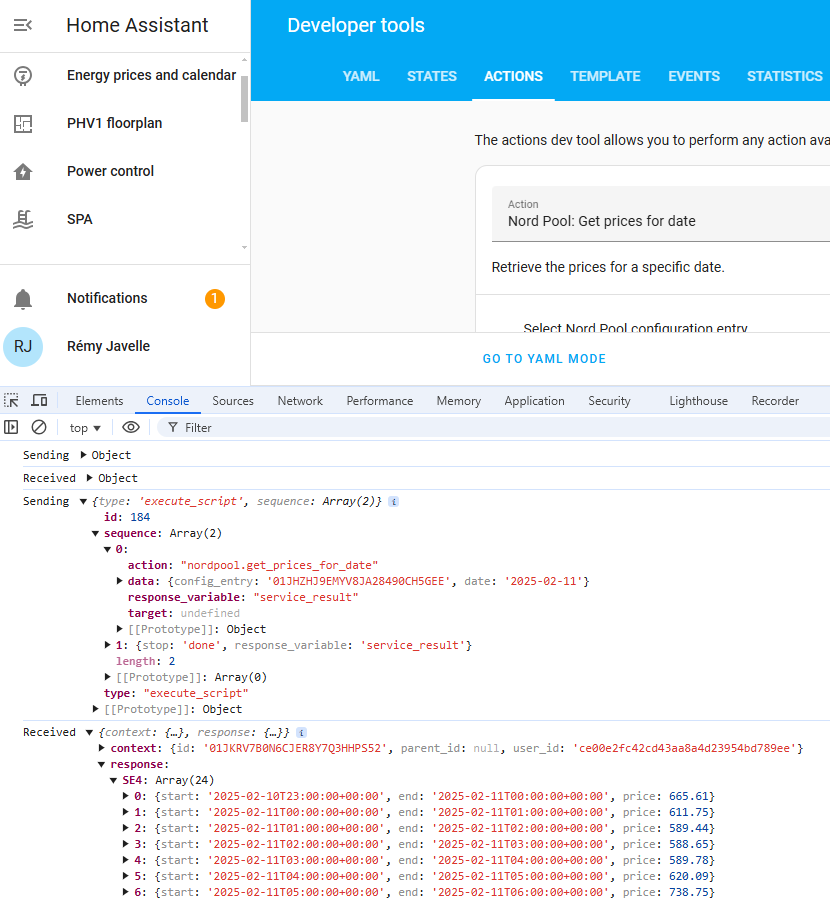830x901 pixels.
Task: Toggle the device toolbar emulation icon
Action: [x=38, y=399]
